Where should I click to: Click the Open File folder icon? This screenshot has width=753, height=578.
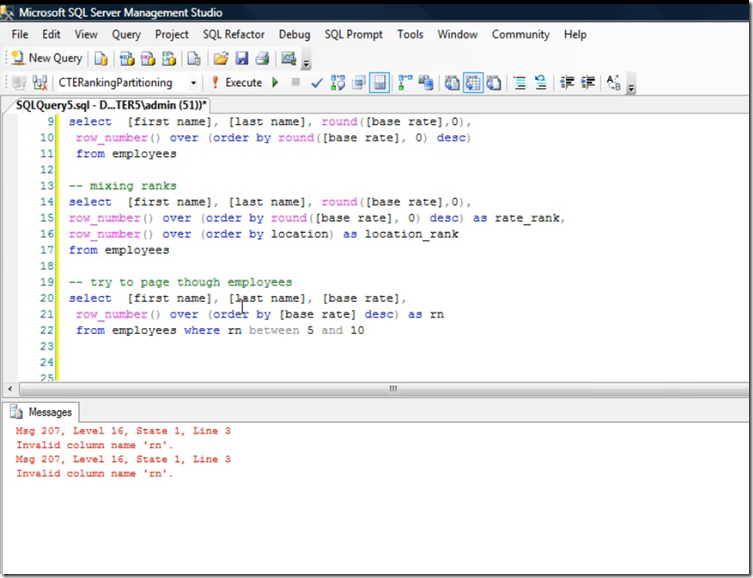(220, 59)
